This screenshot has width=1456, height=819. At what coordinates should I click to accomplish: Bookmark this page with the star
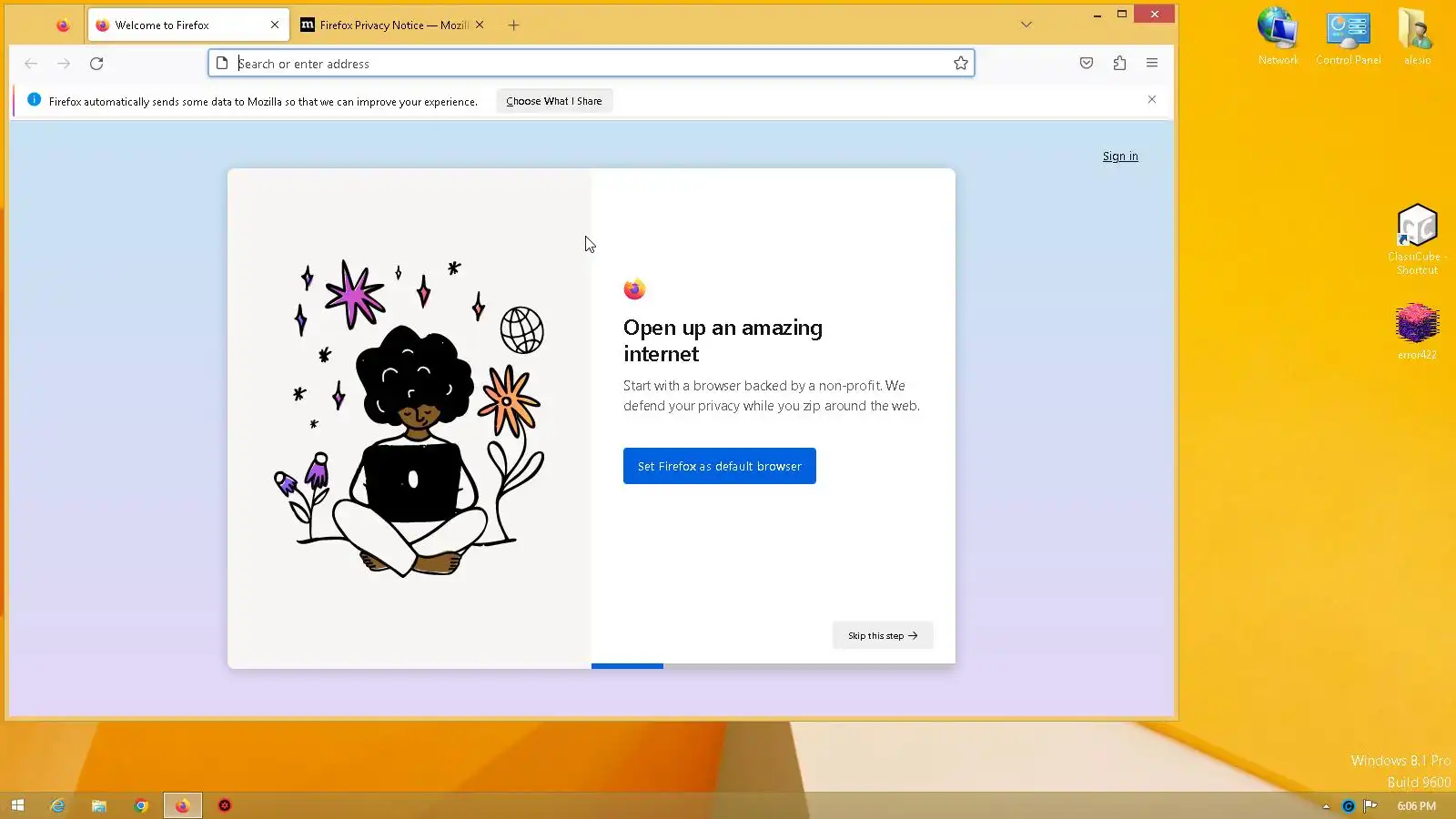tap(961, 64)
